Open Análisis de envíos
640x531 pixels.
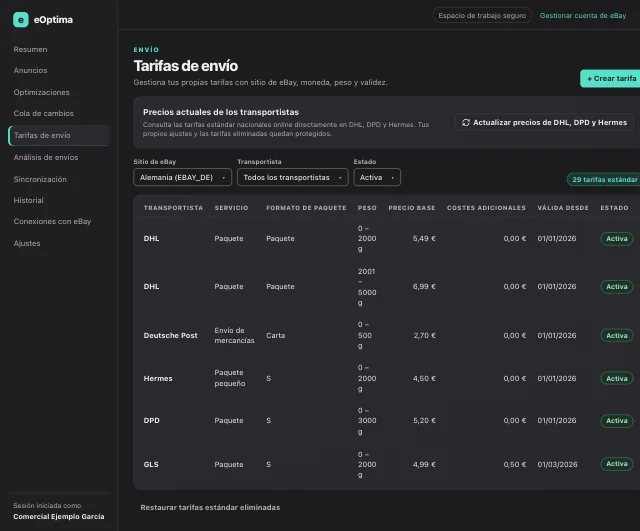coord(46,158)
